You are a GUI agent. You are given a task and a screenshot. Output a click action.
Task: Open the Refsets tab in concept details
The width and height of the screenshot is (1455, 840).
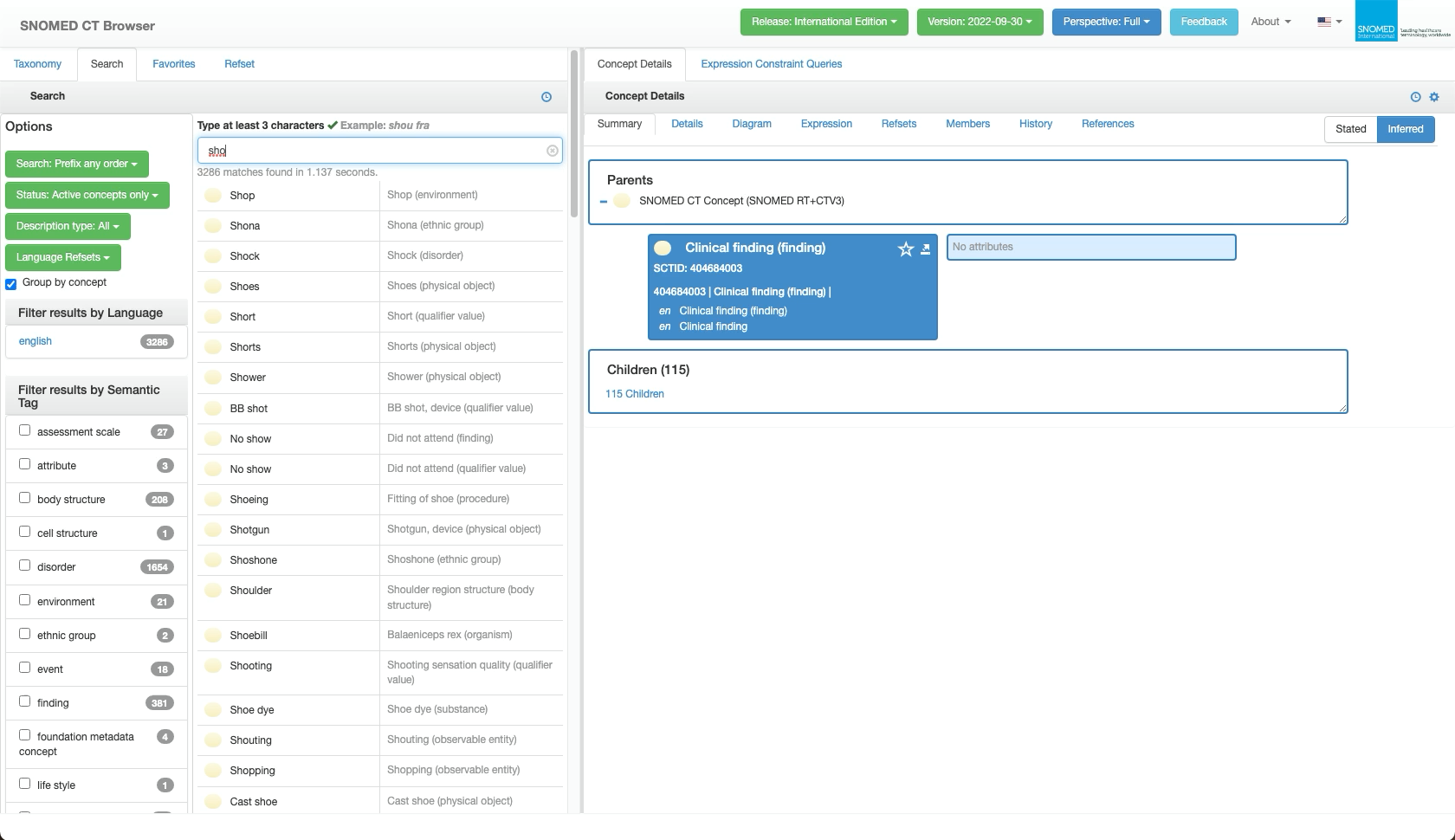coord(899,124)
